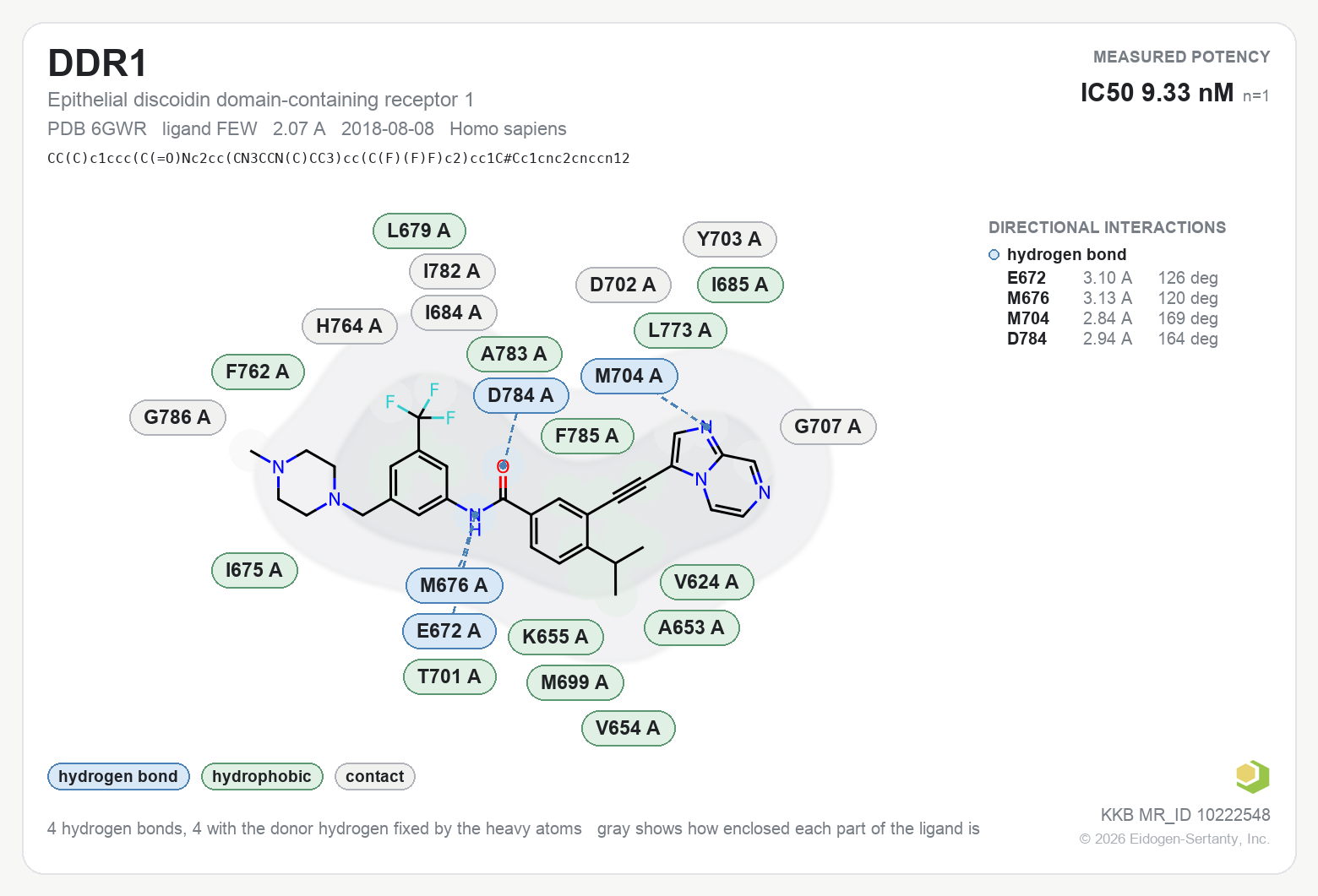Click residue label A653 A

tap(692, 627)
